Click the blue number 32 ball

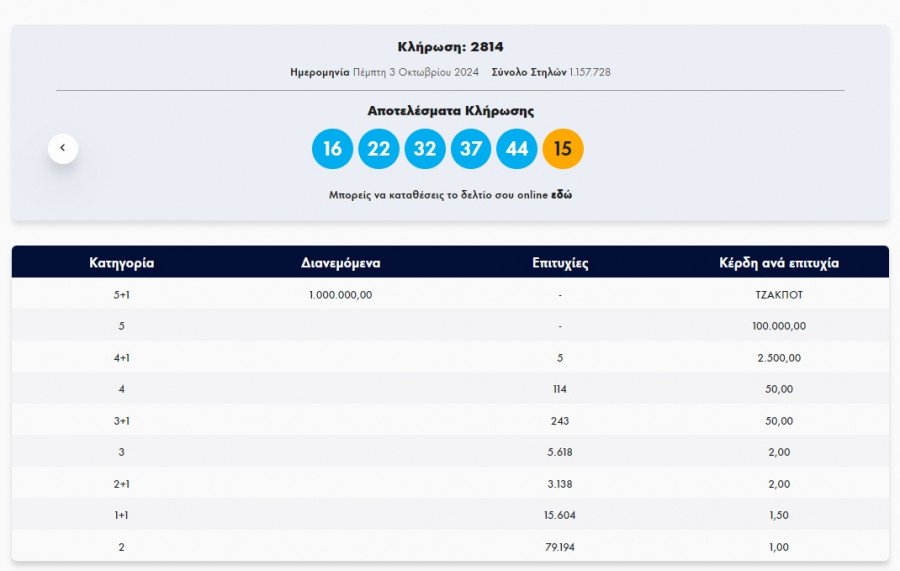(x=425, y=149)
